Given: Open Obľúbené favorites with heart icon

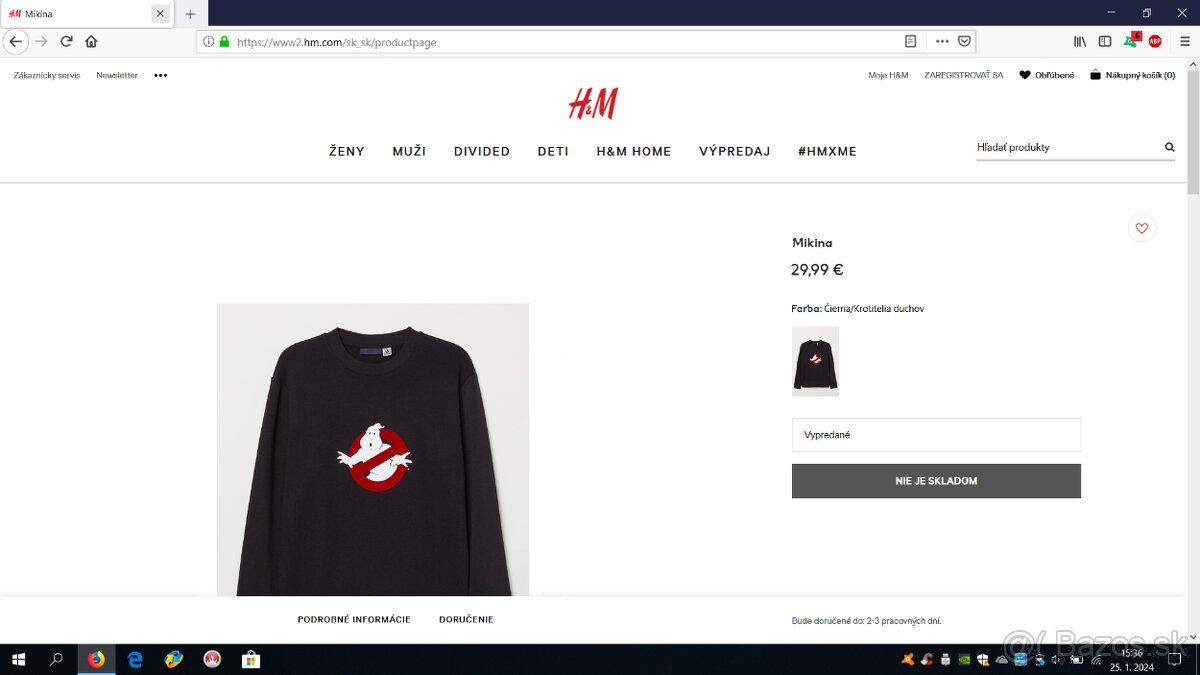Looking at the screenshot, I should [1046, 75].
